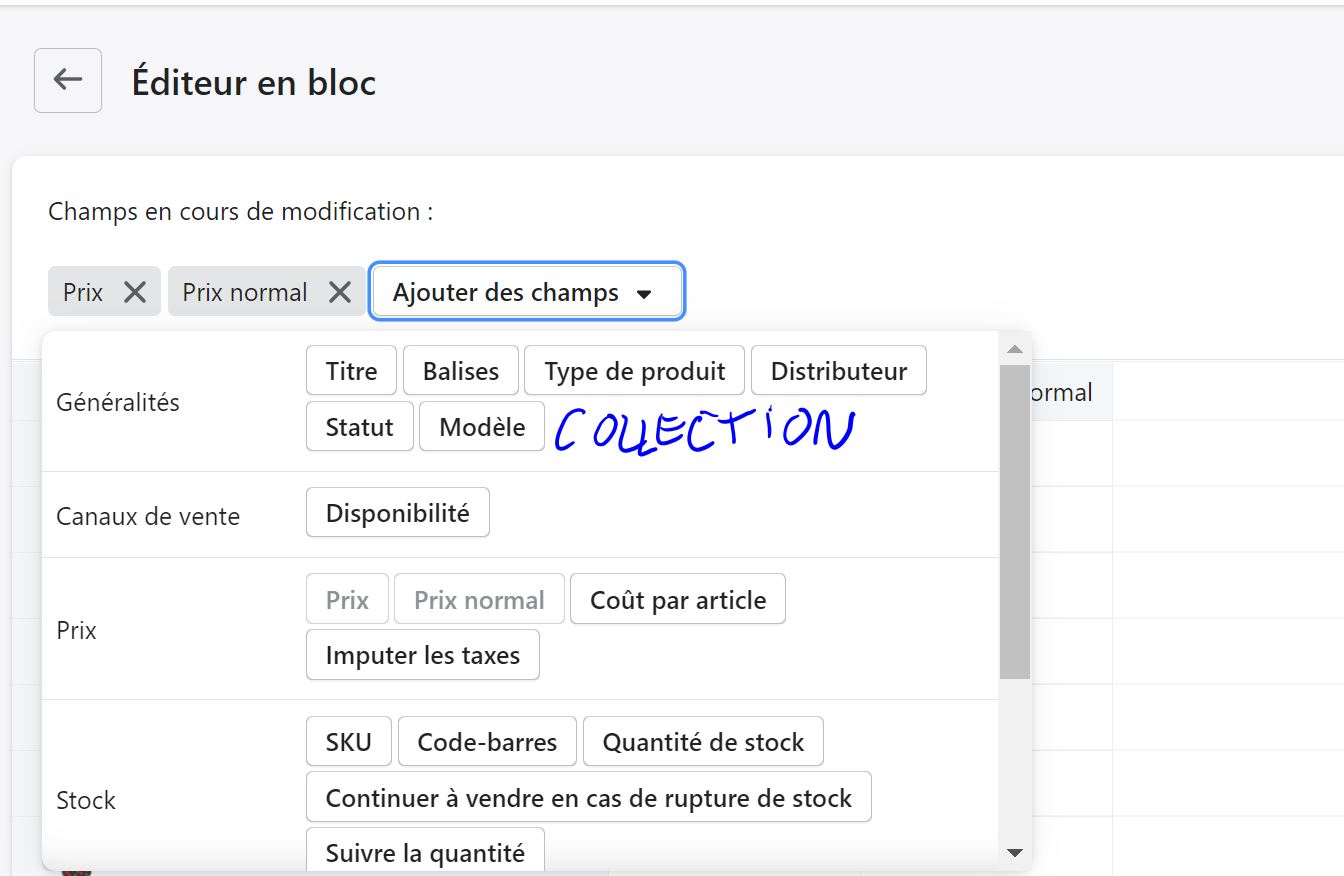Select the Type de produit field
The image size is (1344, 876).
pyautogui.click(x=634, y=371)
